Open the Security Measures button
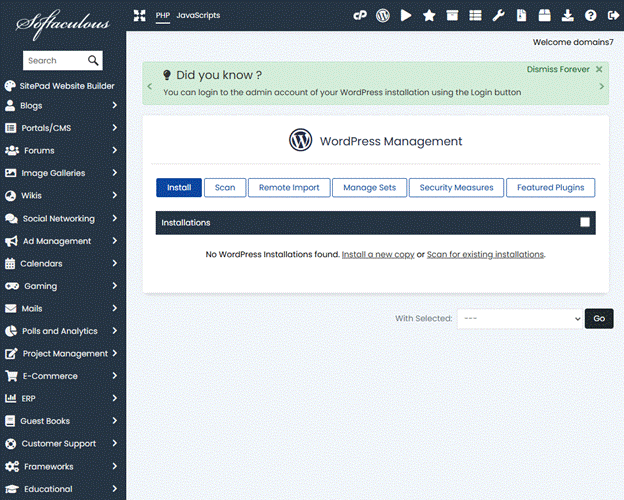624x500 pixels. tap(456, 187)
